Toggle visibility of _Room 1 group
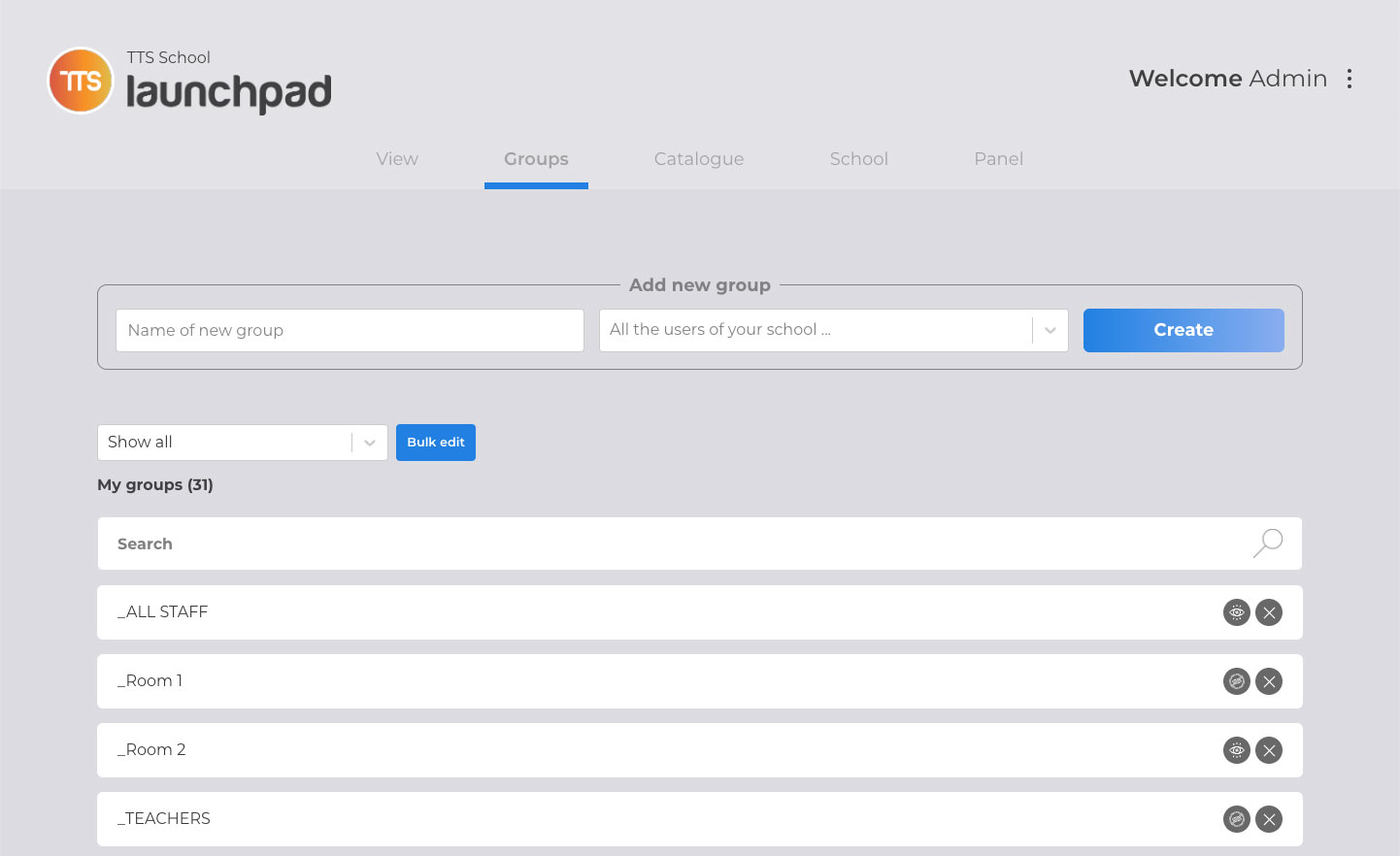The height and width of the screenshot is (856, 1400). pos(1237,681)
